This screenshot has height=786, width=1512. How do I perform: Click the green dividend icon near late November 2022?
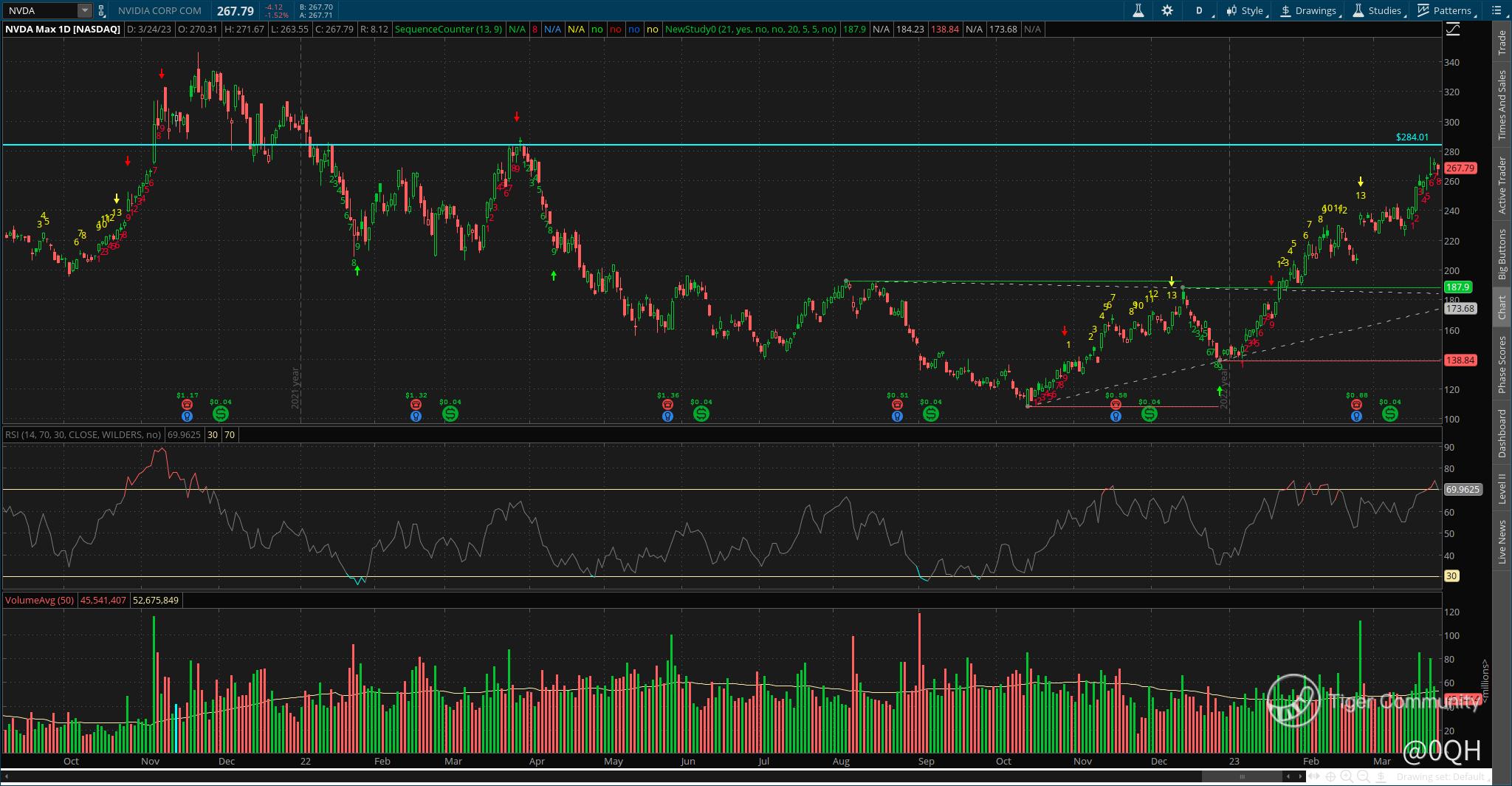[x=1149, y=414]
